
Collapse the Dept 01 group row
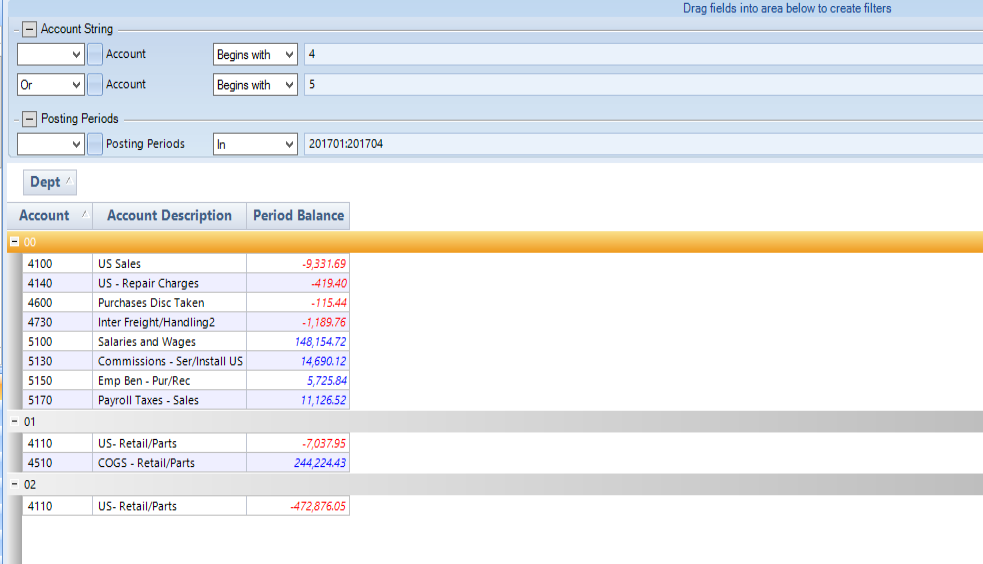(14, 422)
